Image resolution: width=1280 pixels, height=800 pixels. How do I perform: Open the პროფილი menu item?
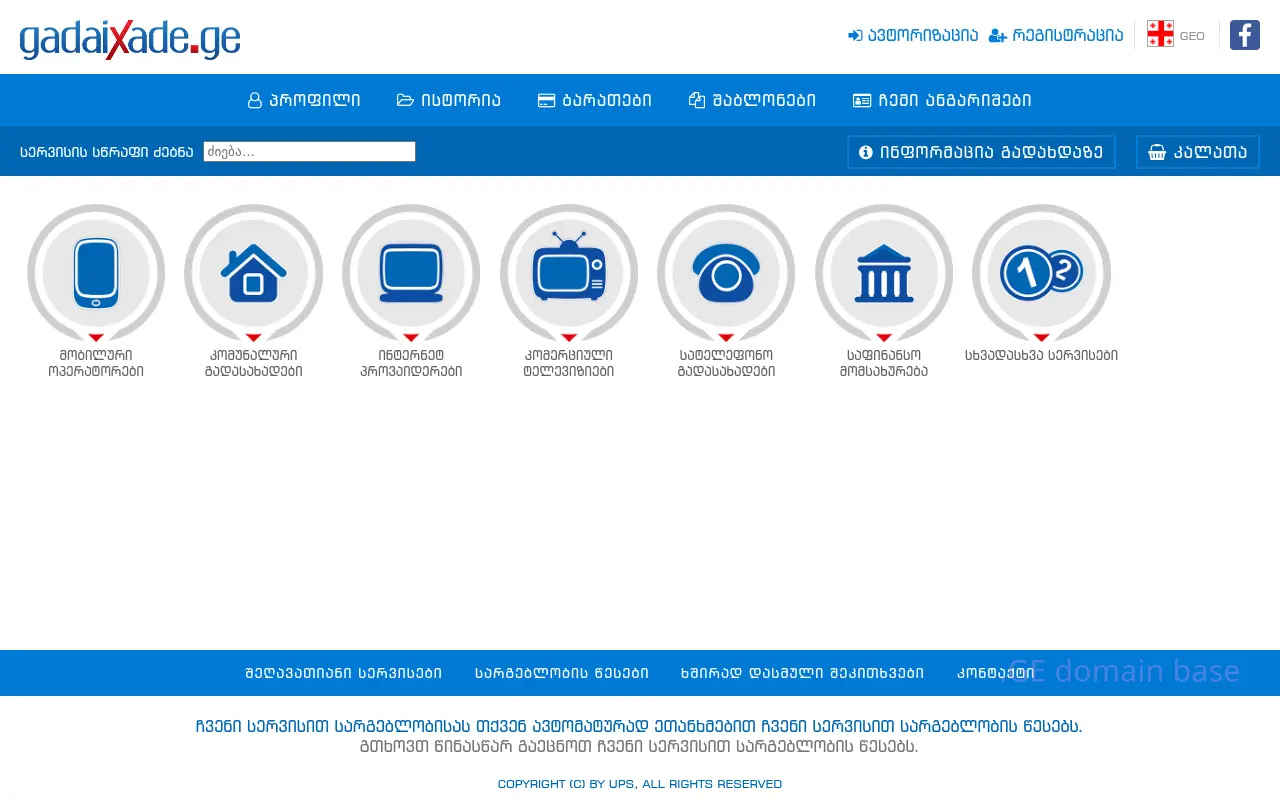tap(304, 100)
